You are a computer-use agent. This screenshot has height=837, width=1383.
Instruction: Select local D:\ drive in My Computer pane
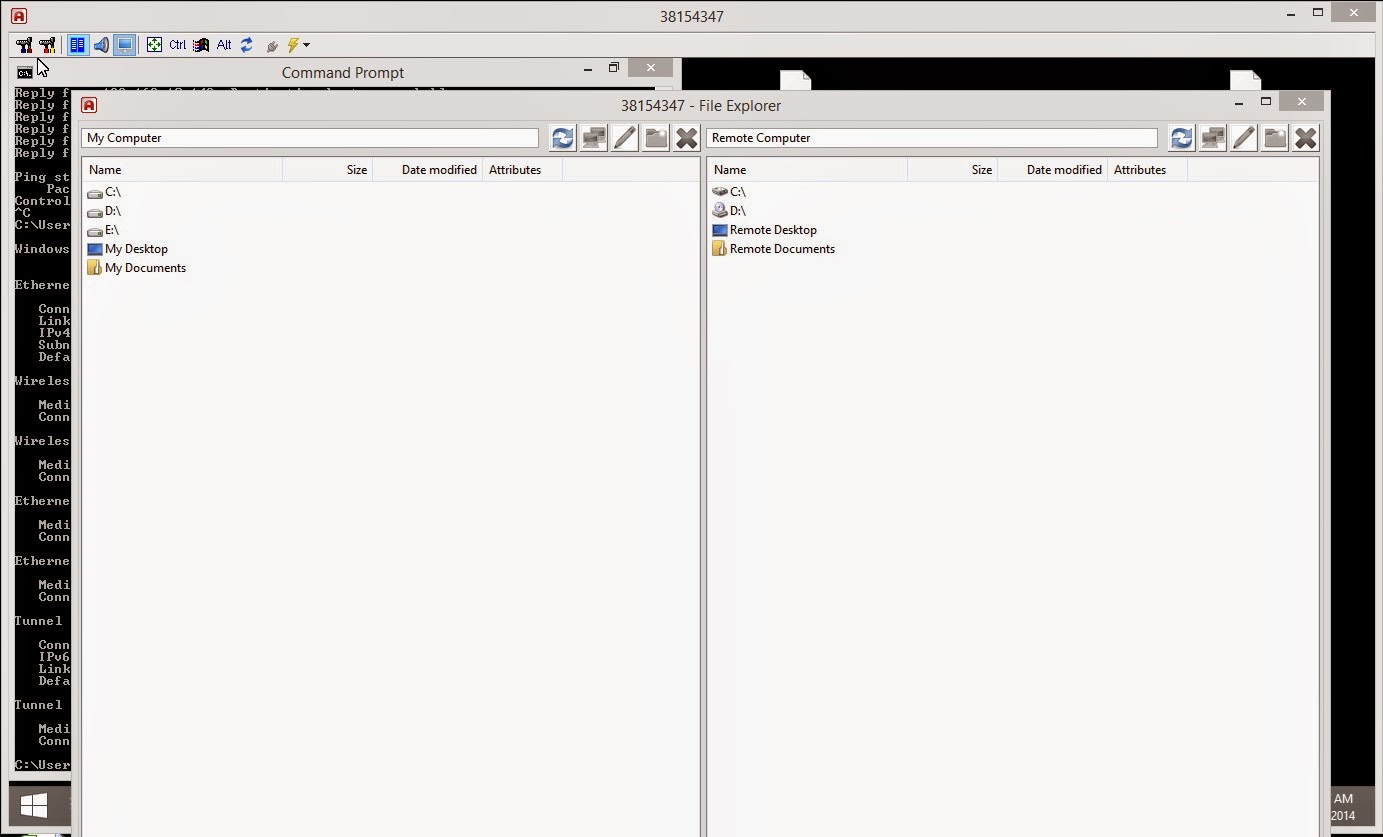point(104,211)
